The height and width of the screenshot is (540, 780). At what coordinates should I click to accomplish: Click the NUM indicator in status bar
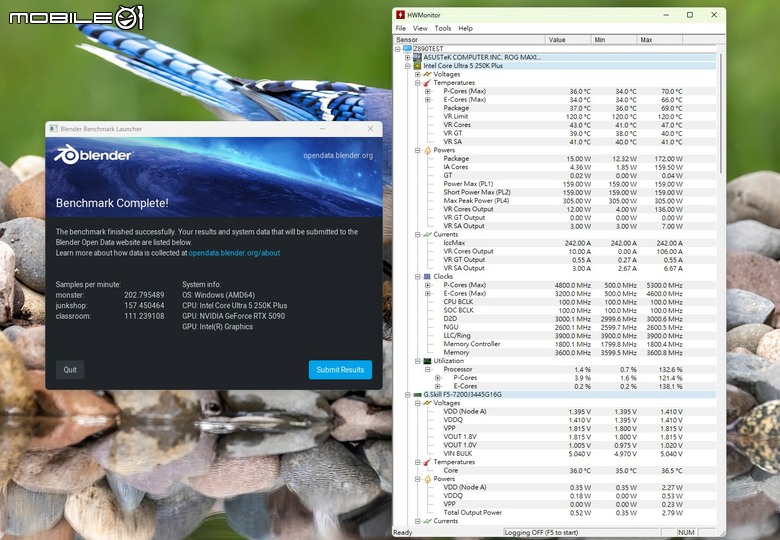(686, 533)
